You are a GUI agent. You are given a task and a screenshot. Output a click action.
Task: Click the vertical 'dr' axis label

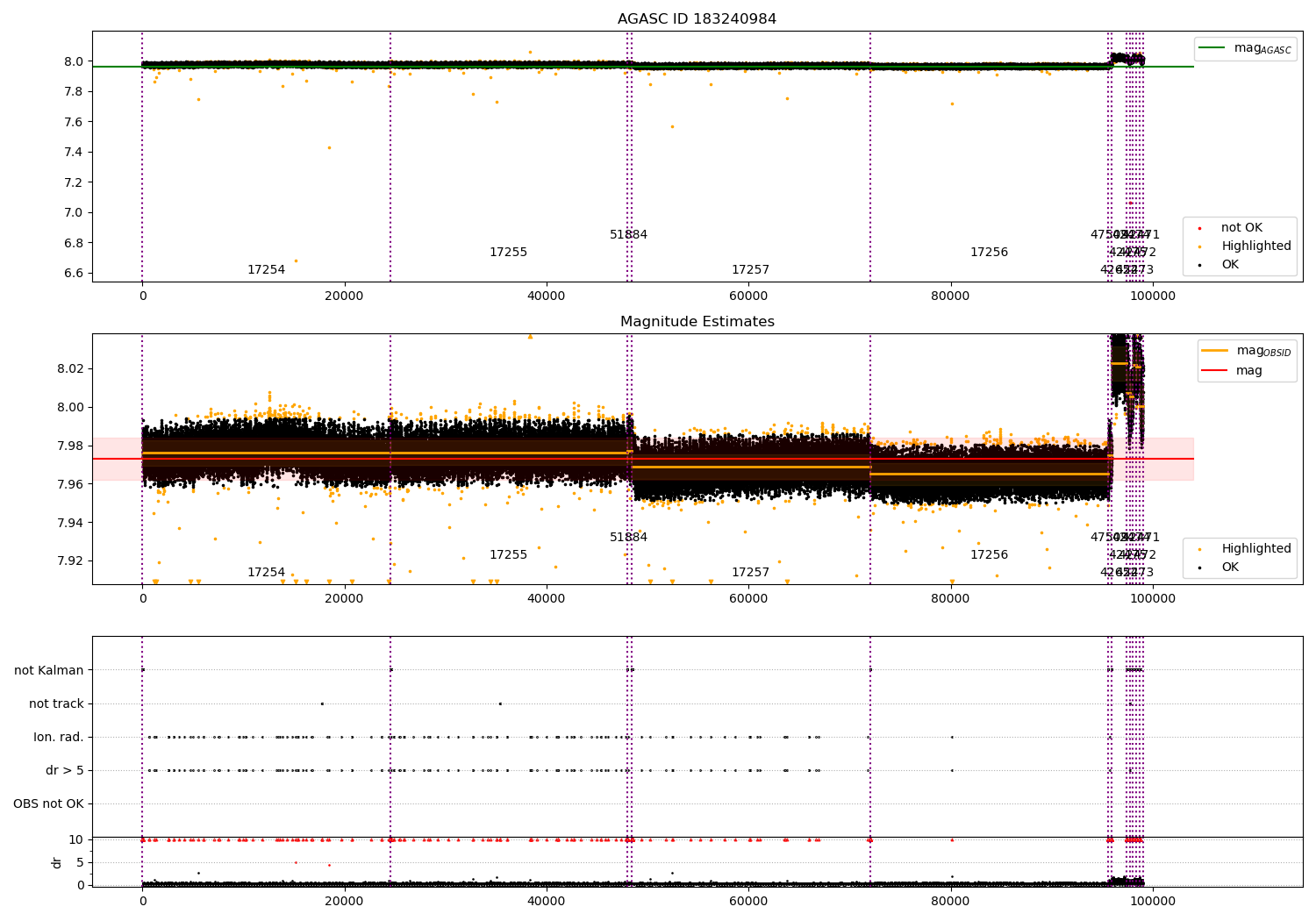(x=57, y=862)
